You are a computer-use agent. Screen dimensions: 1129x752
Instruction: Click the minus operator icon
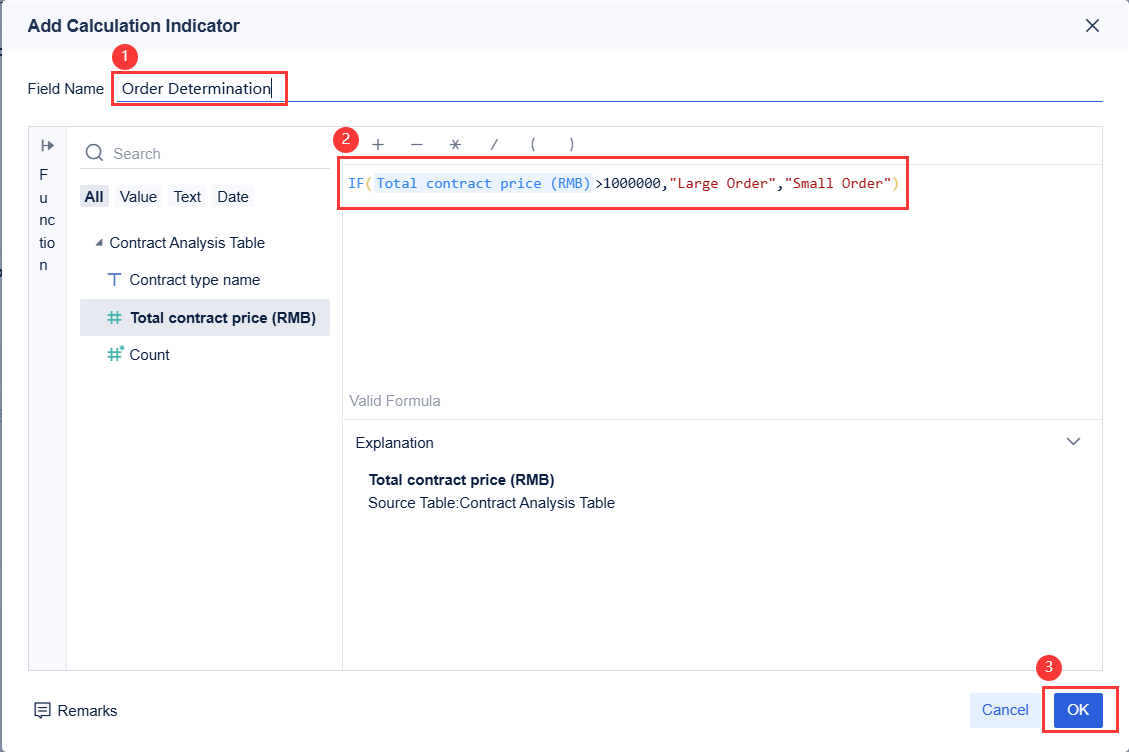(x=417, y=144)
